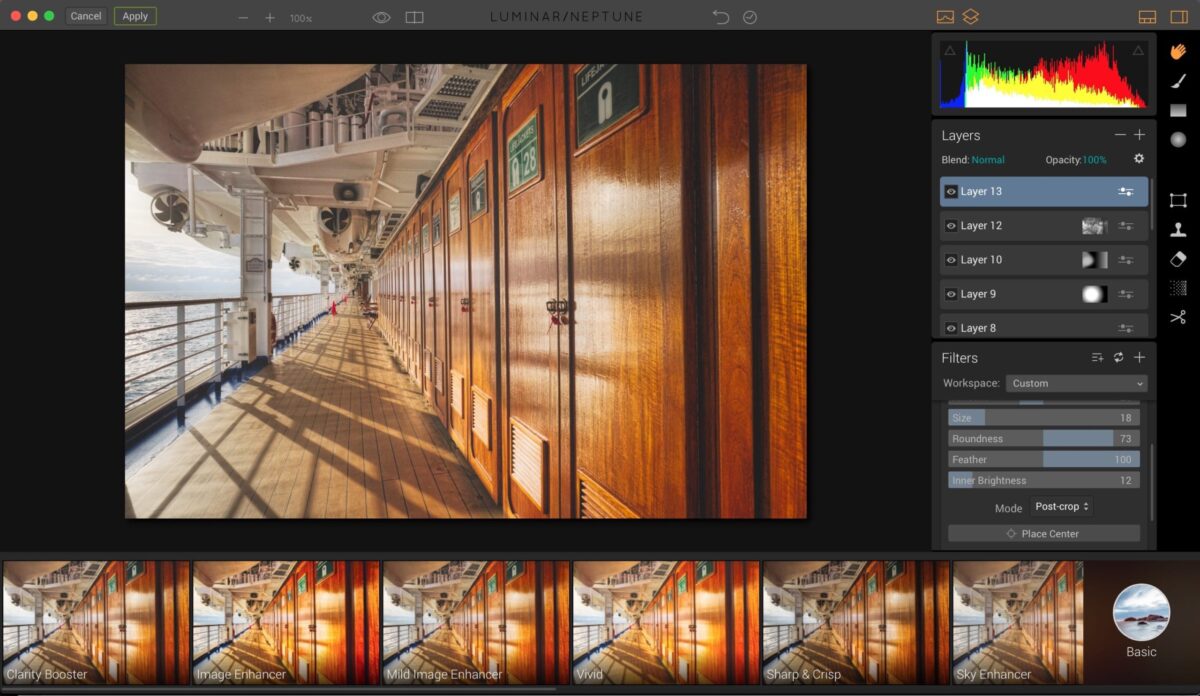This screenshot has width=1200, height=696.
Task: Open the Crop tool
Action: (1178, 200)
